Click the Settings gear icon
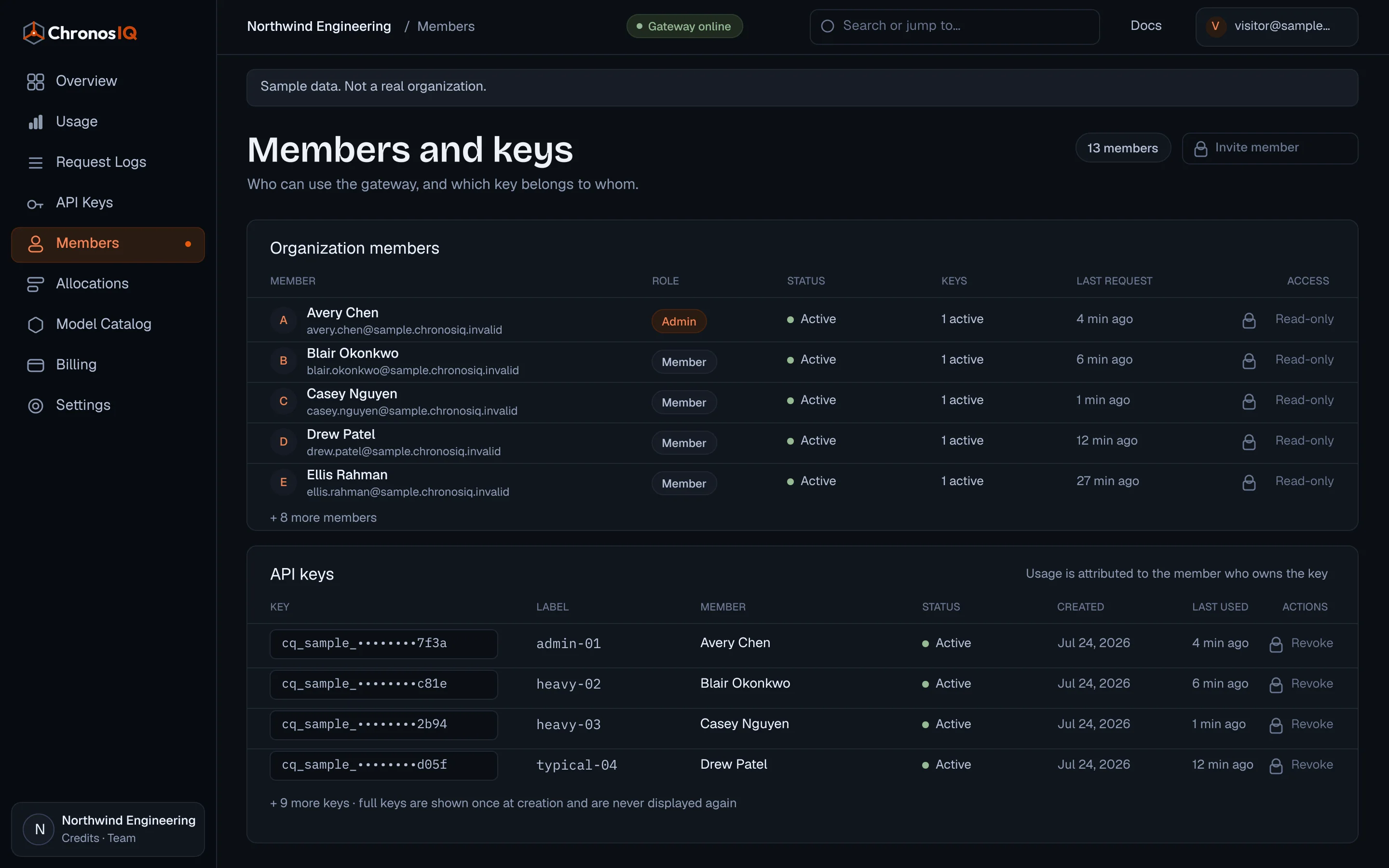The width and height of the screenshot is (1389, 868). (x=36, y=406)
